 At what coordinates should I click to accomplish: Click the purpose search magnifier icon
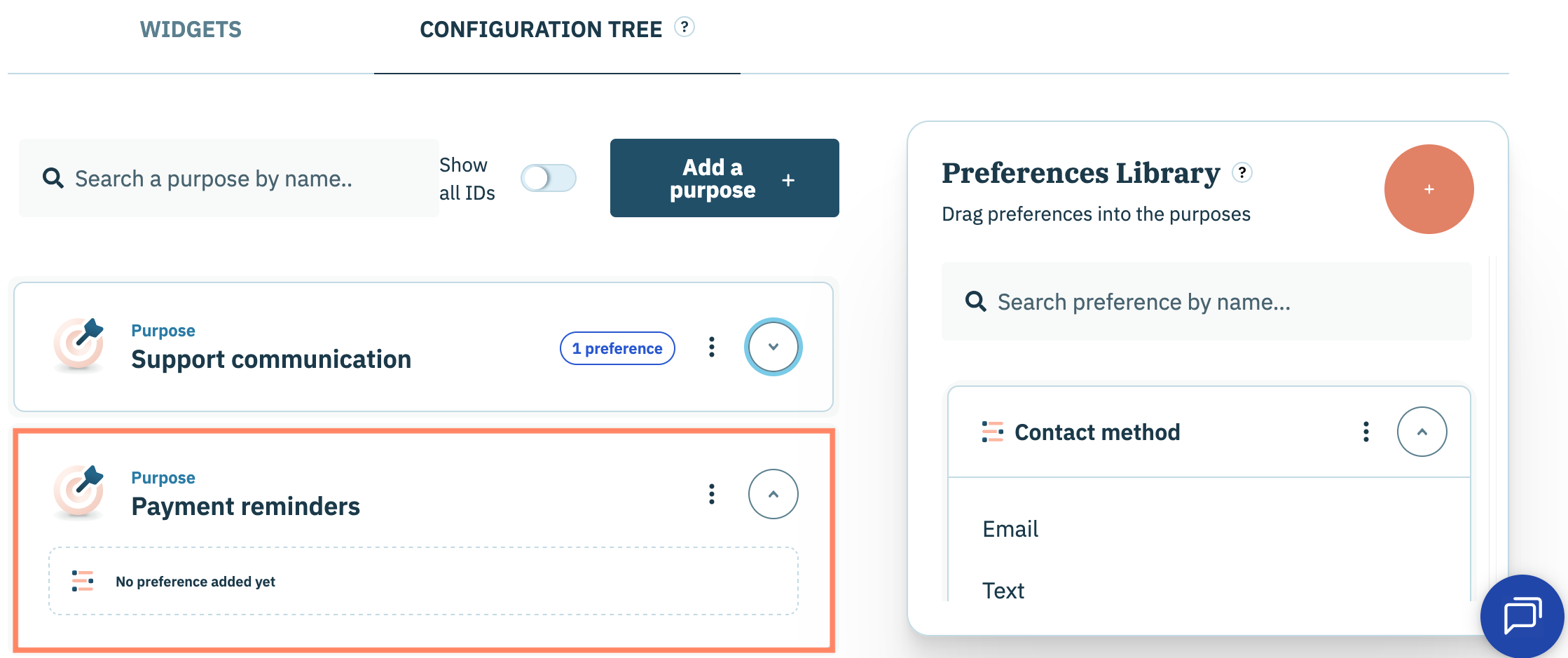(x=53, y=178)
